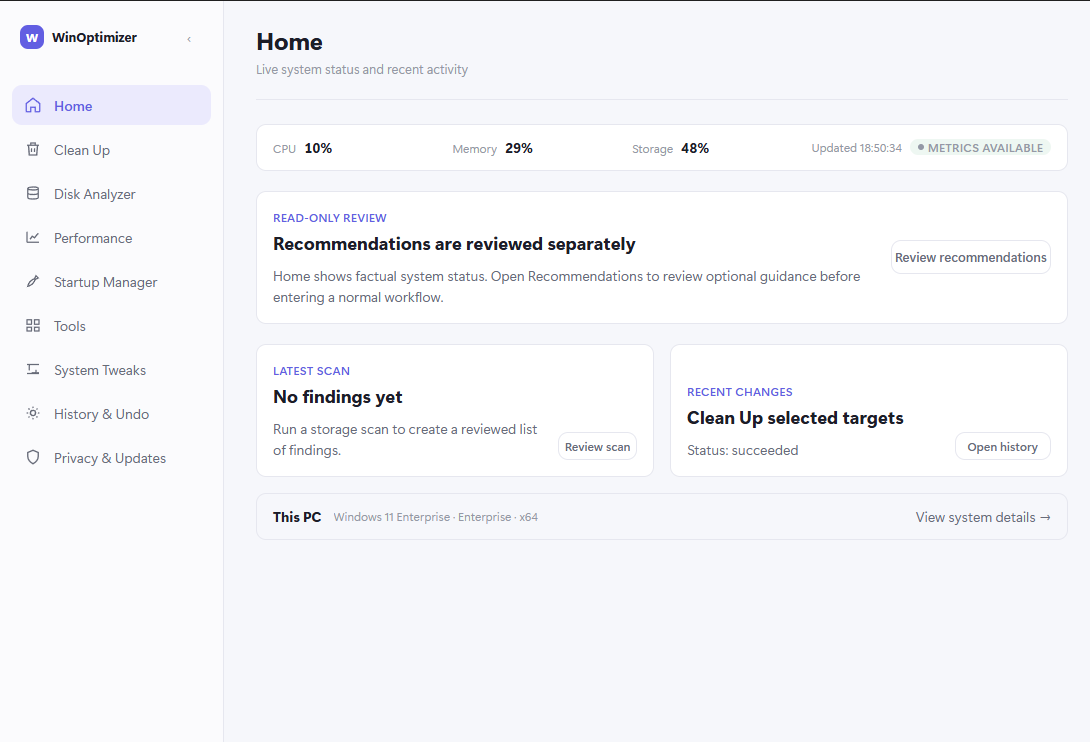This screenshot has width=1090, height=742.
Task: Click the 'No findings yet' heading
Action: click(338, 397)
